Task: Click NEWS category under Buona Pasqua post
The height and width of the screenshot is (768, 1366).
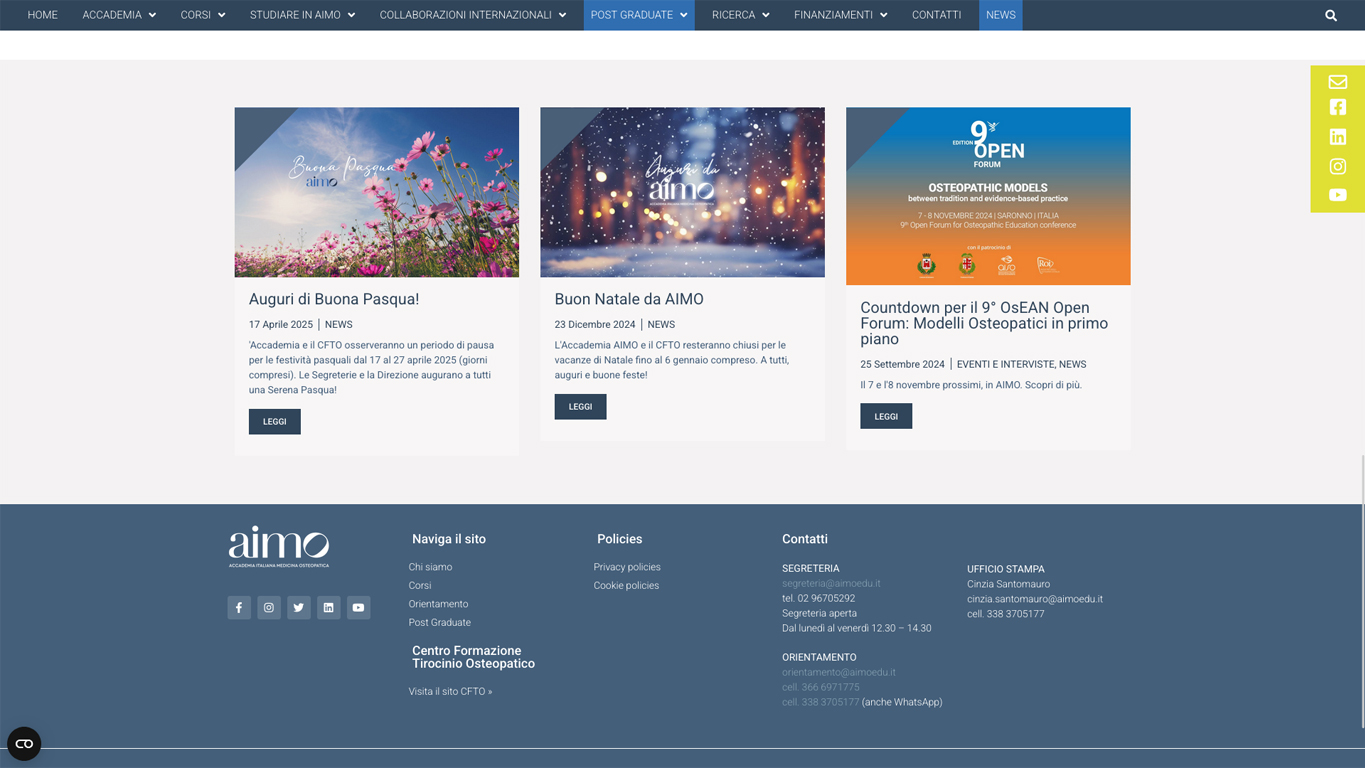Action: click(339, 325)
